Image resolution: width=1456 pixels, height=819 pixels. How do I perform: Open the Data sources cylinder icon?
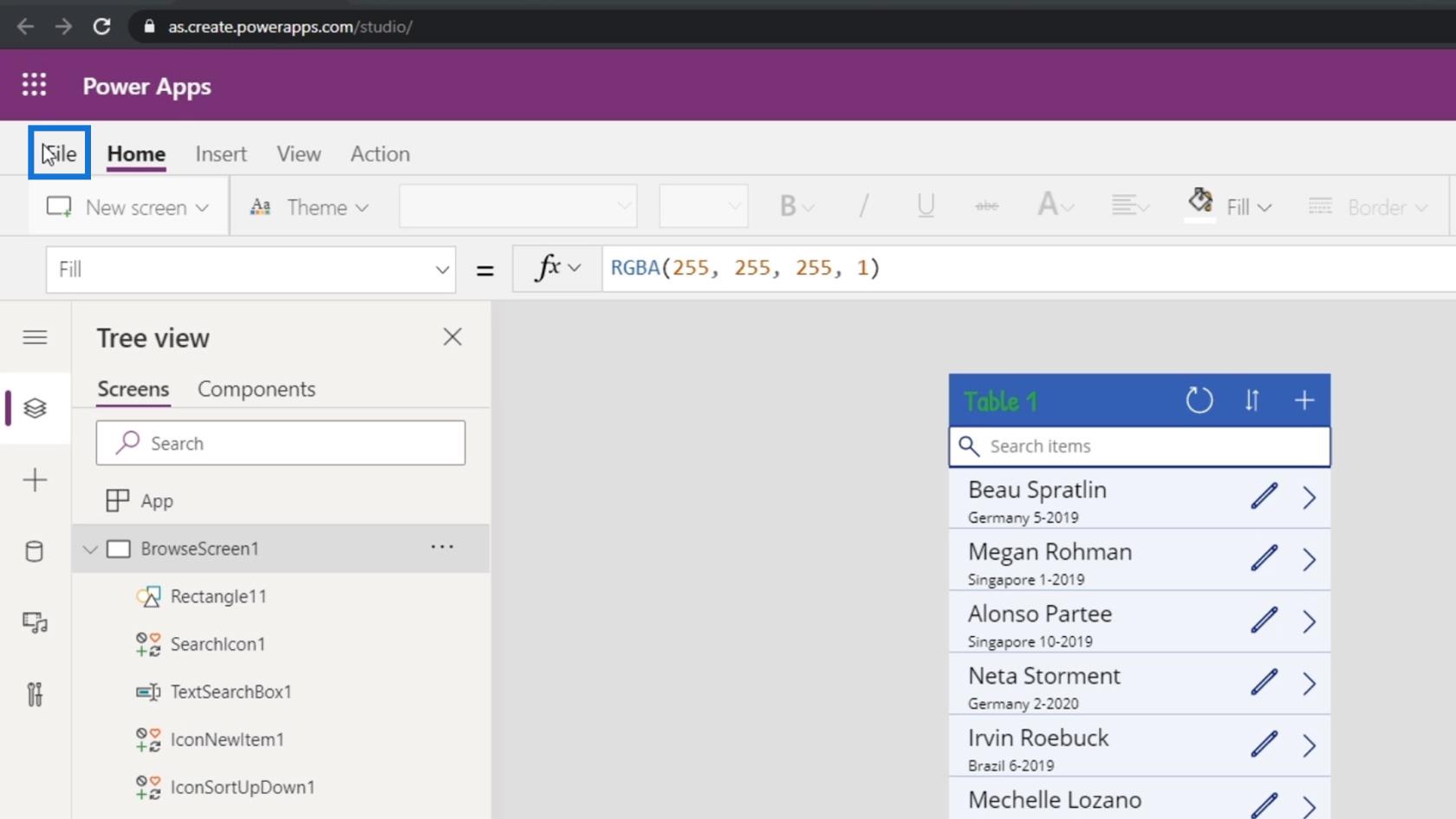35,551
